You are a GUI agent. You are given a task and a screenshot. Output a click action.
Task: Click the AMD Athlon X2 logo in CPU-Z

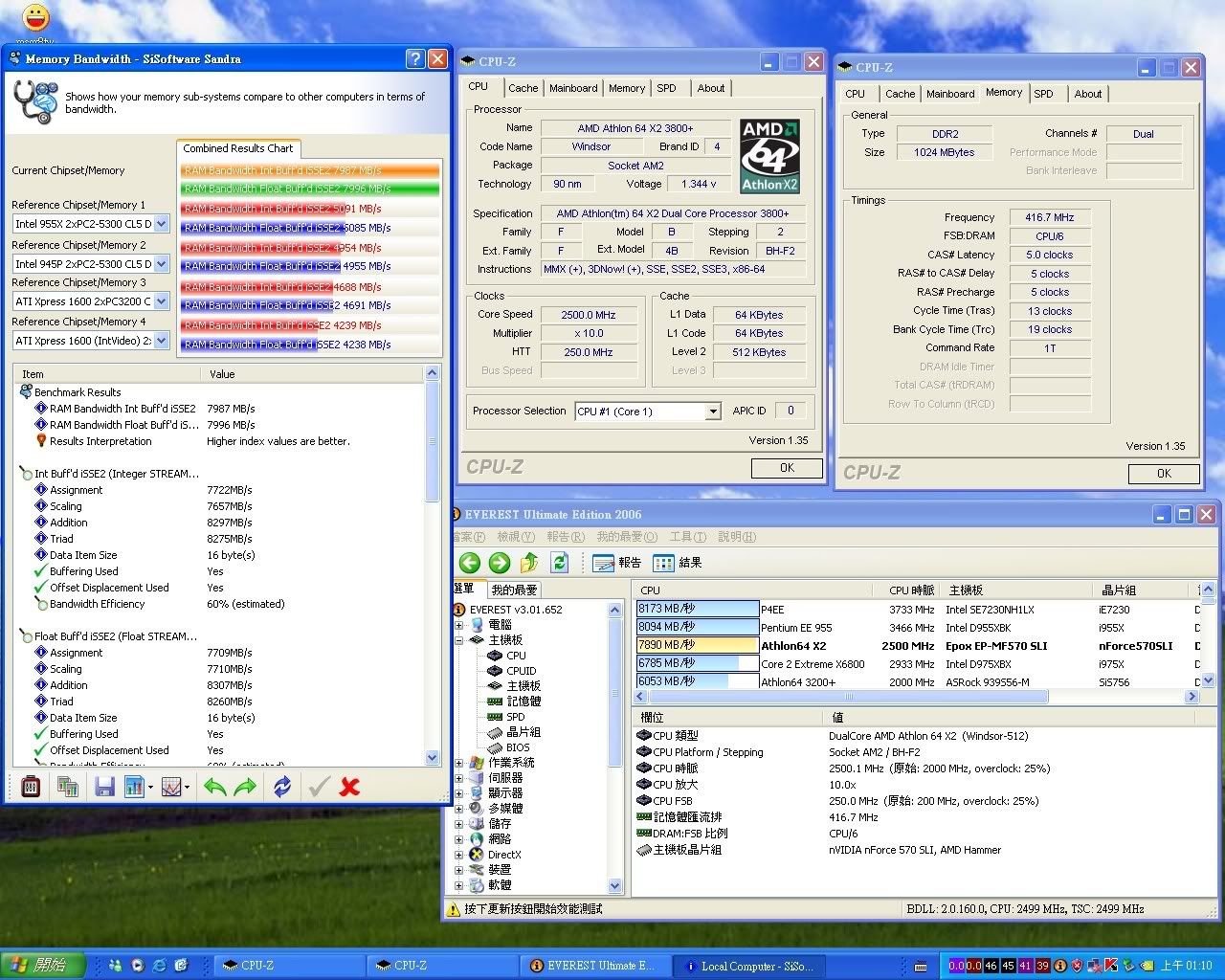click(769, 156)
